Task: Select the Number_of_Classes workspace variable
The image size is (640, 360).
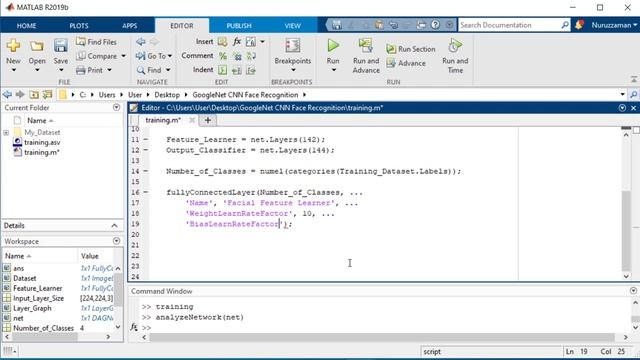Action: 43,328
